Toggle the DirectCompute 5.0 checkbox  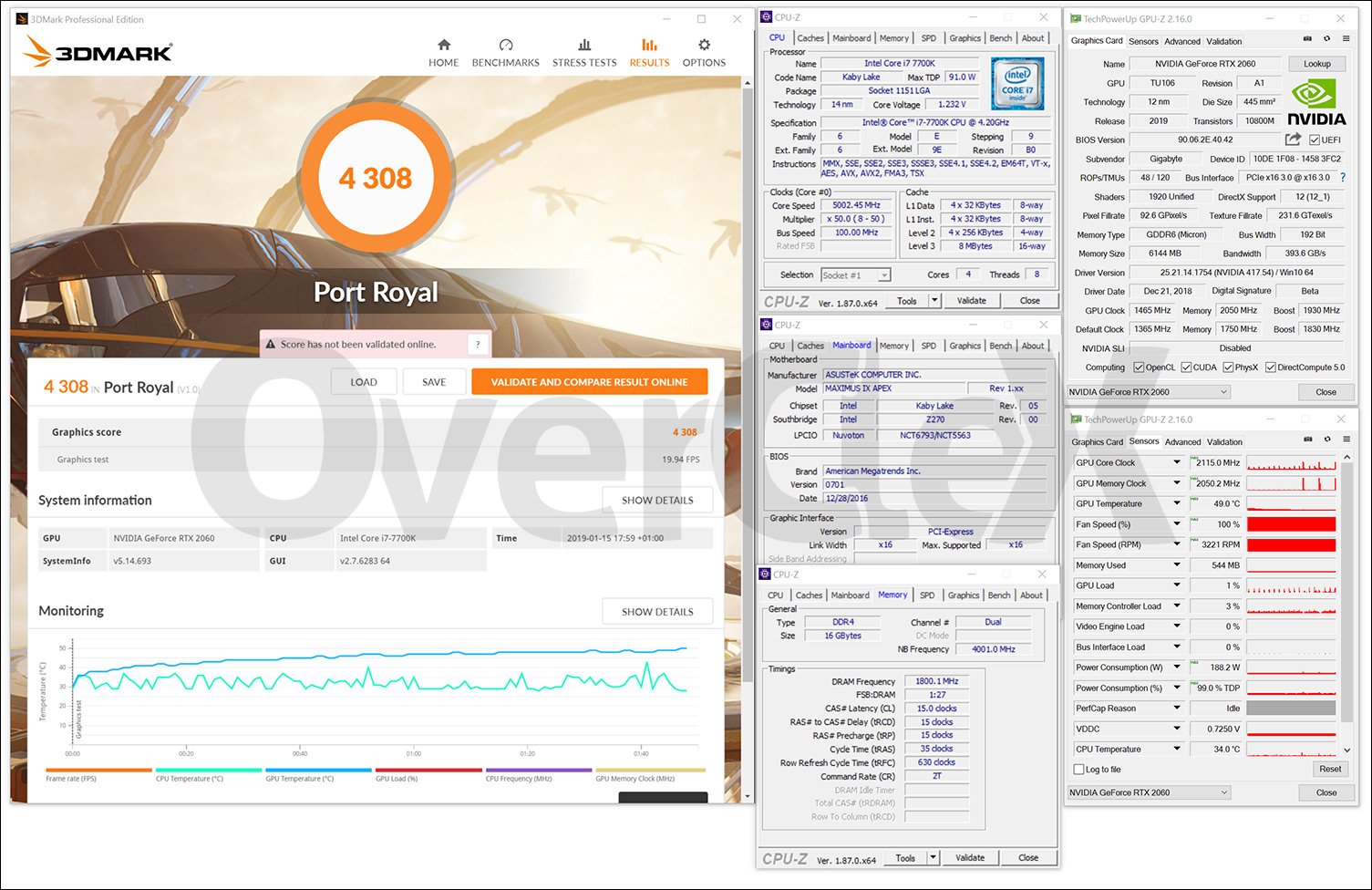(x=1271, y=367)
